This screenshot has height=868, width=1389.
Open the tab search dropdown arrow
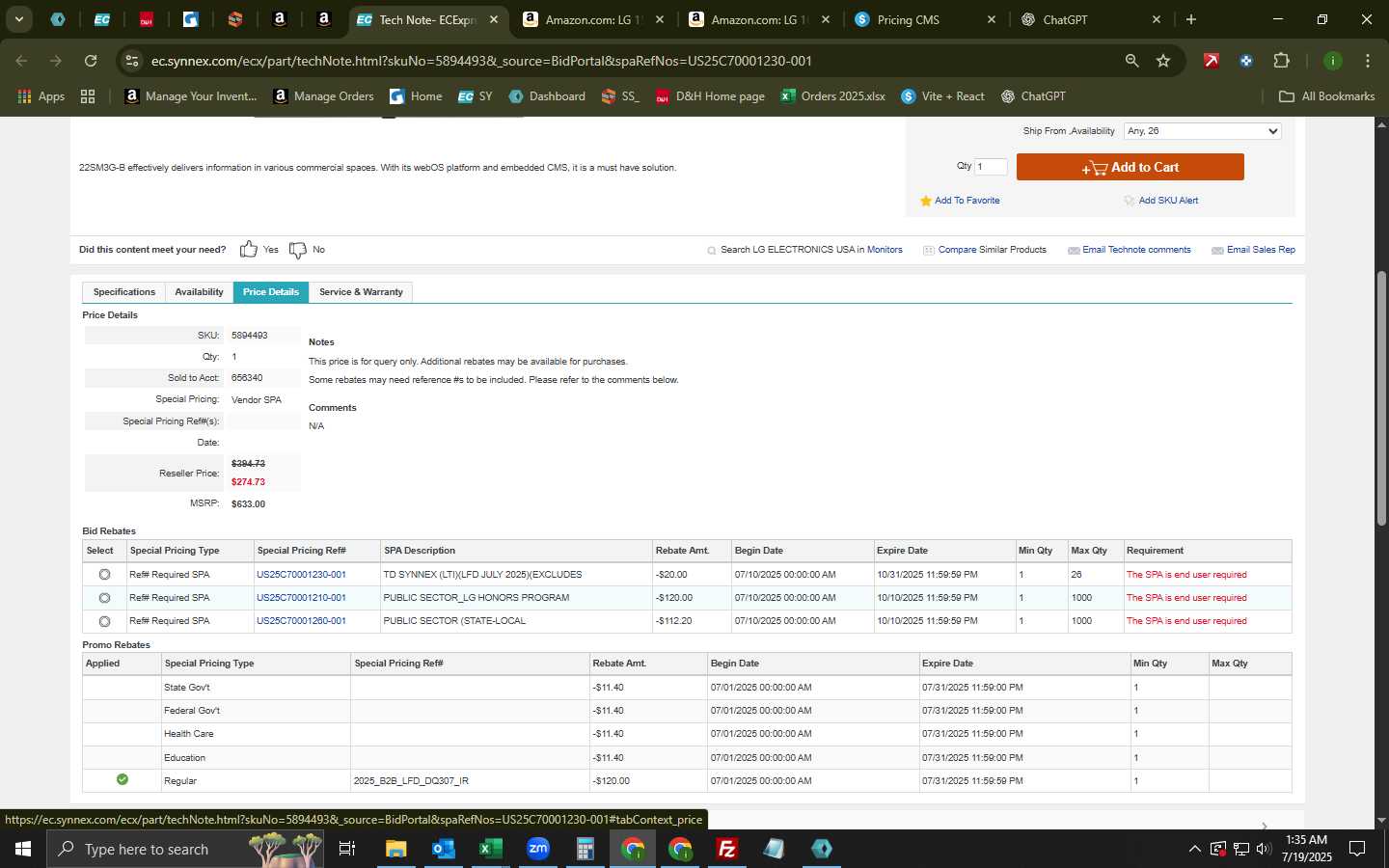click(x=18, y=19)
